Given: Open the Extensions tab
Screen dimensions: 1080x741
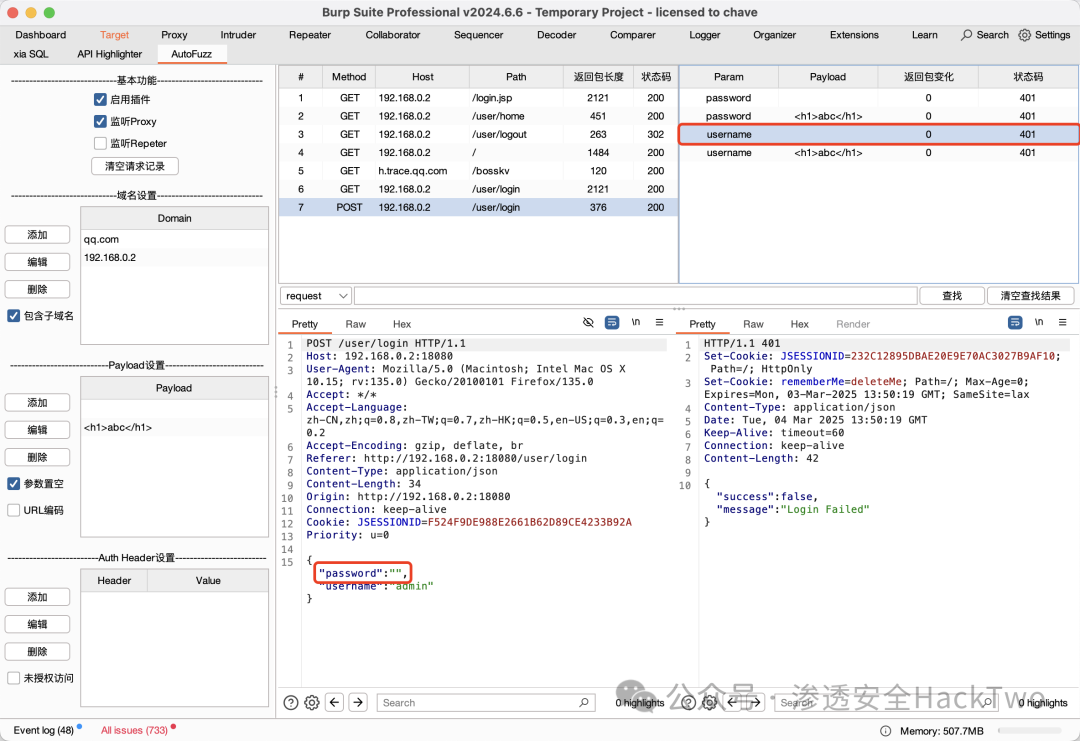Looking at the screenshot, I should coord(854,34).
